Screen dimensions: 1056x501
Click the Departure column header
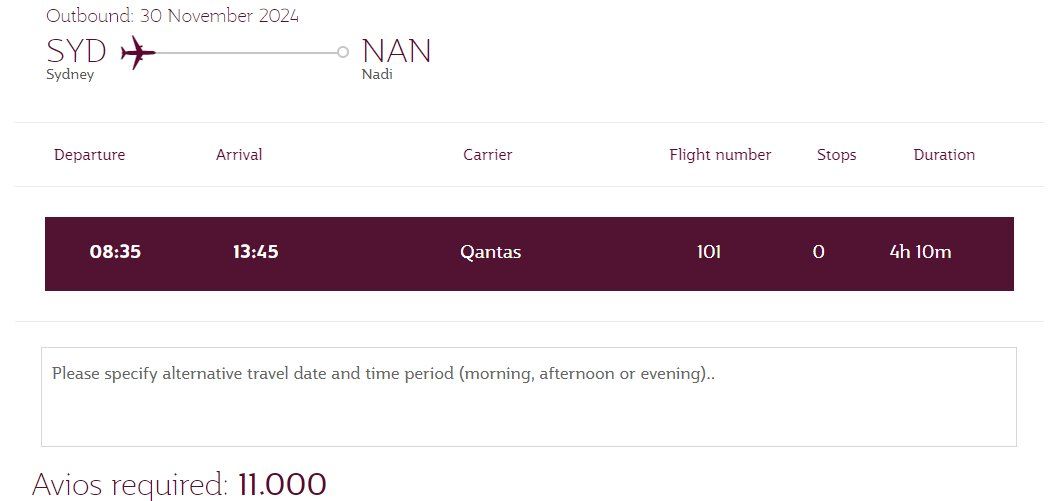pyautogui.click(x=90, y=155)
